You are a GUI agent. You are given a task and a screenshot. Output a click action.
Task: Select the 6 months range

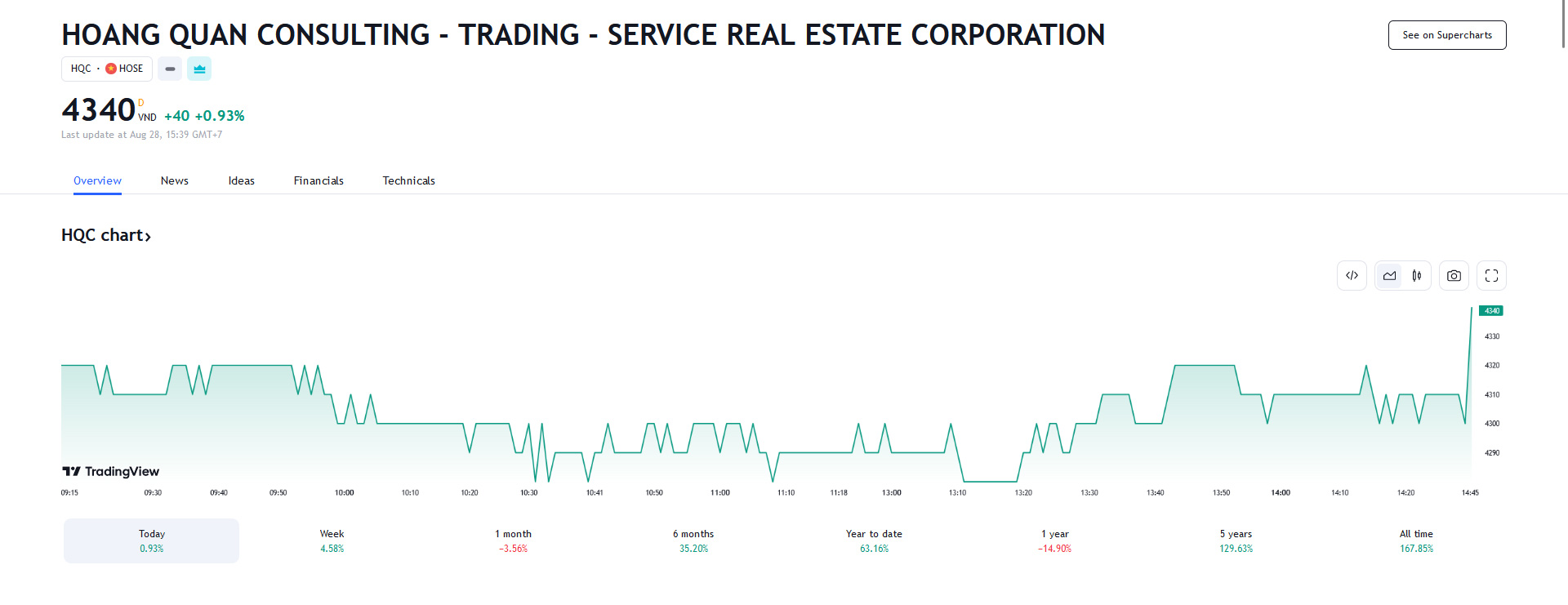click(x=693, y=540)
